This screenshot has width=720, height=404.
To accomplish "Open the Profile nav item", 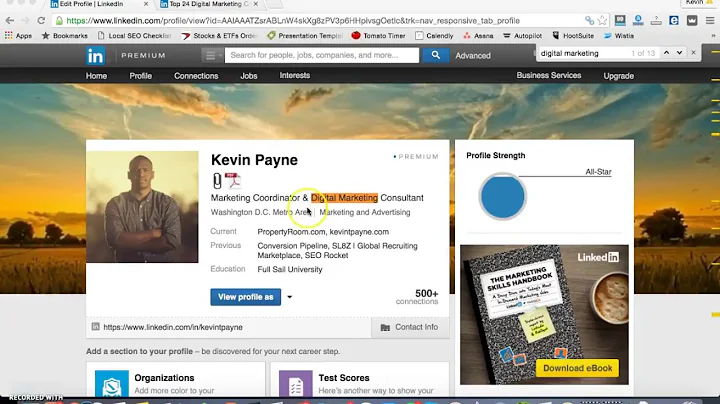I will click(141, 76).
